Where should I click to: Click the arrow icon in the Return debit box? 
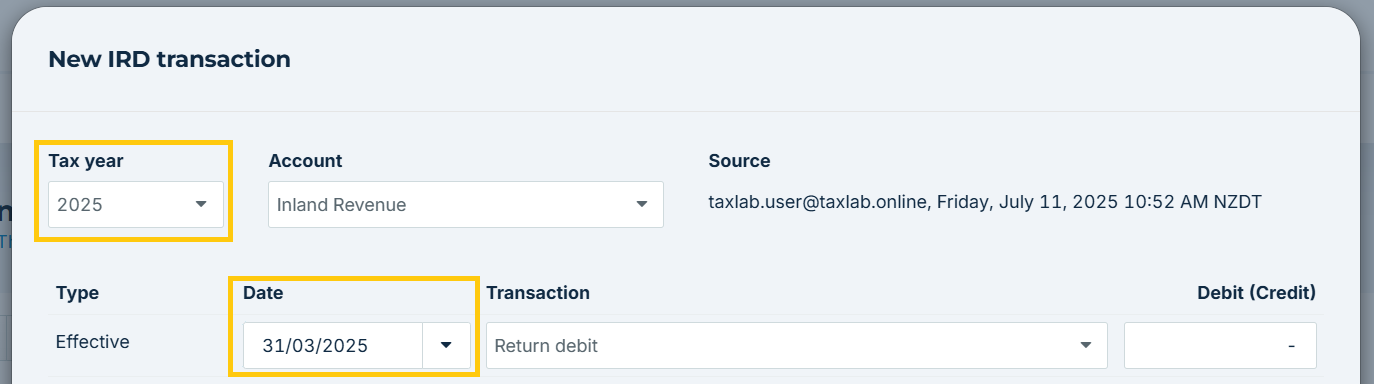click(x=1085, y=346)
